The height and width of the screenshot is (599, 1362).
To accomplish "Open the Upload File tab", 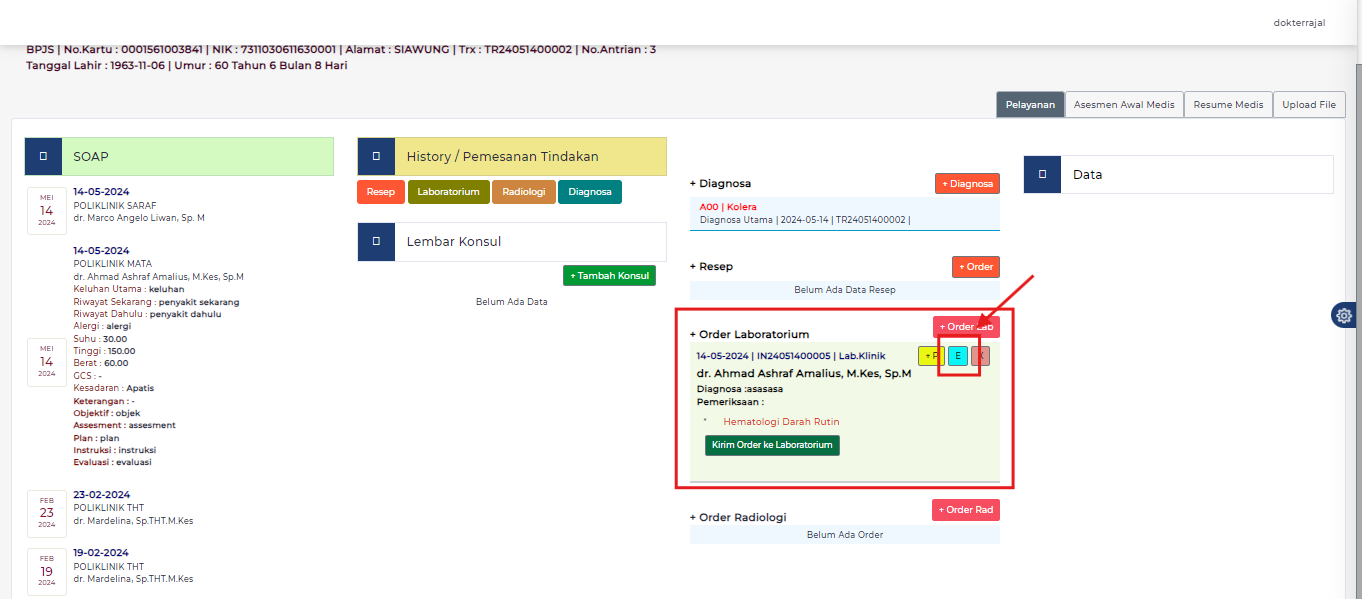I will 1309,105.
